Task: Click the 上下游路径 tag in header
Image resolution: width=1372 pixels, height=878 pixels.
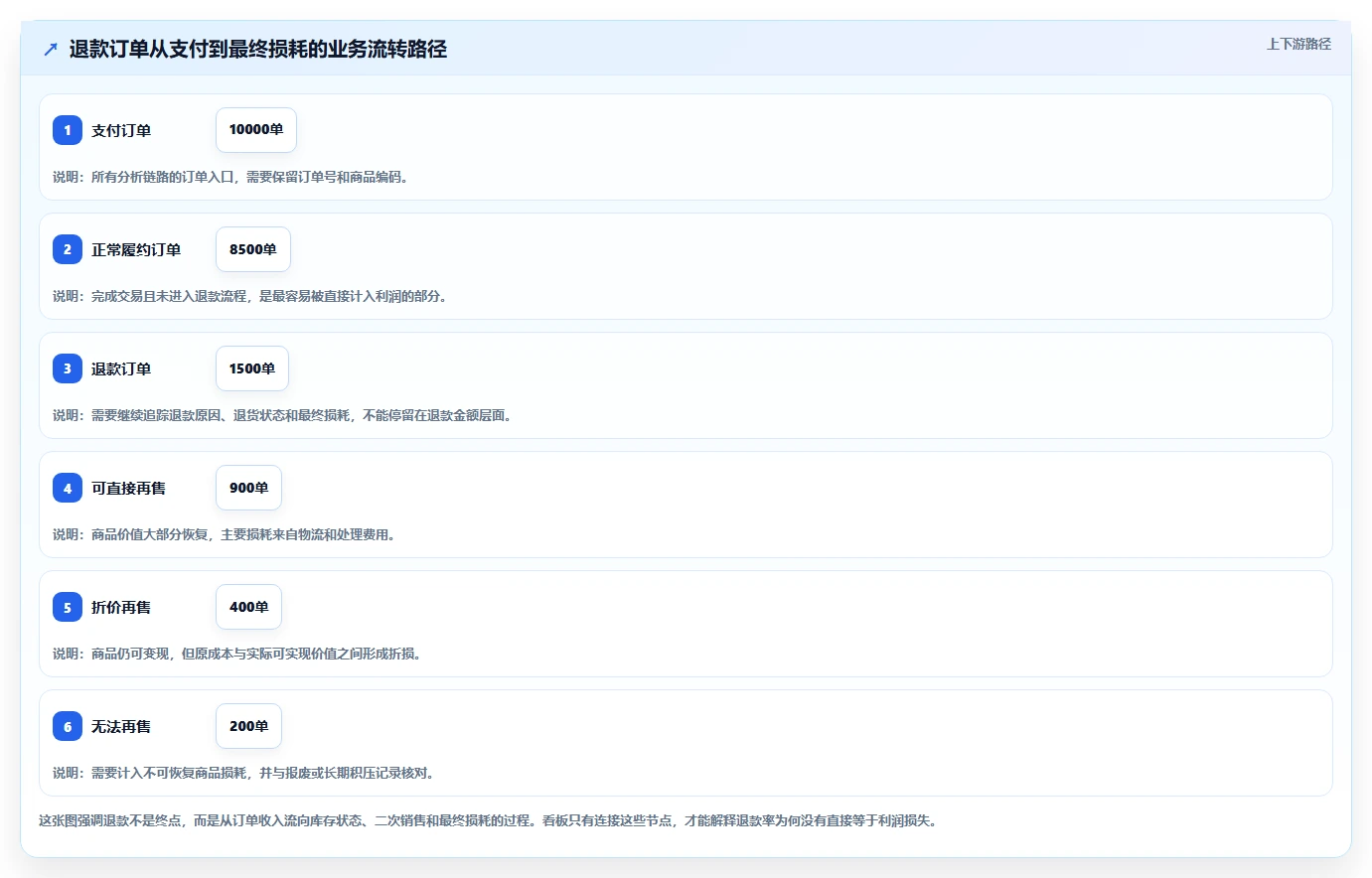Action: pos(1298,44)
